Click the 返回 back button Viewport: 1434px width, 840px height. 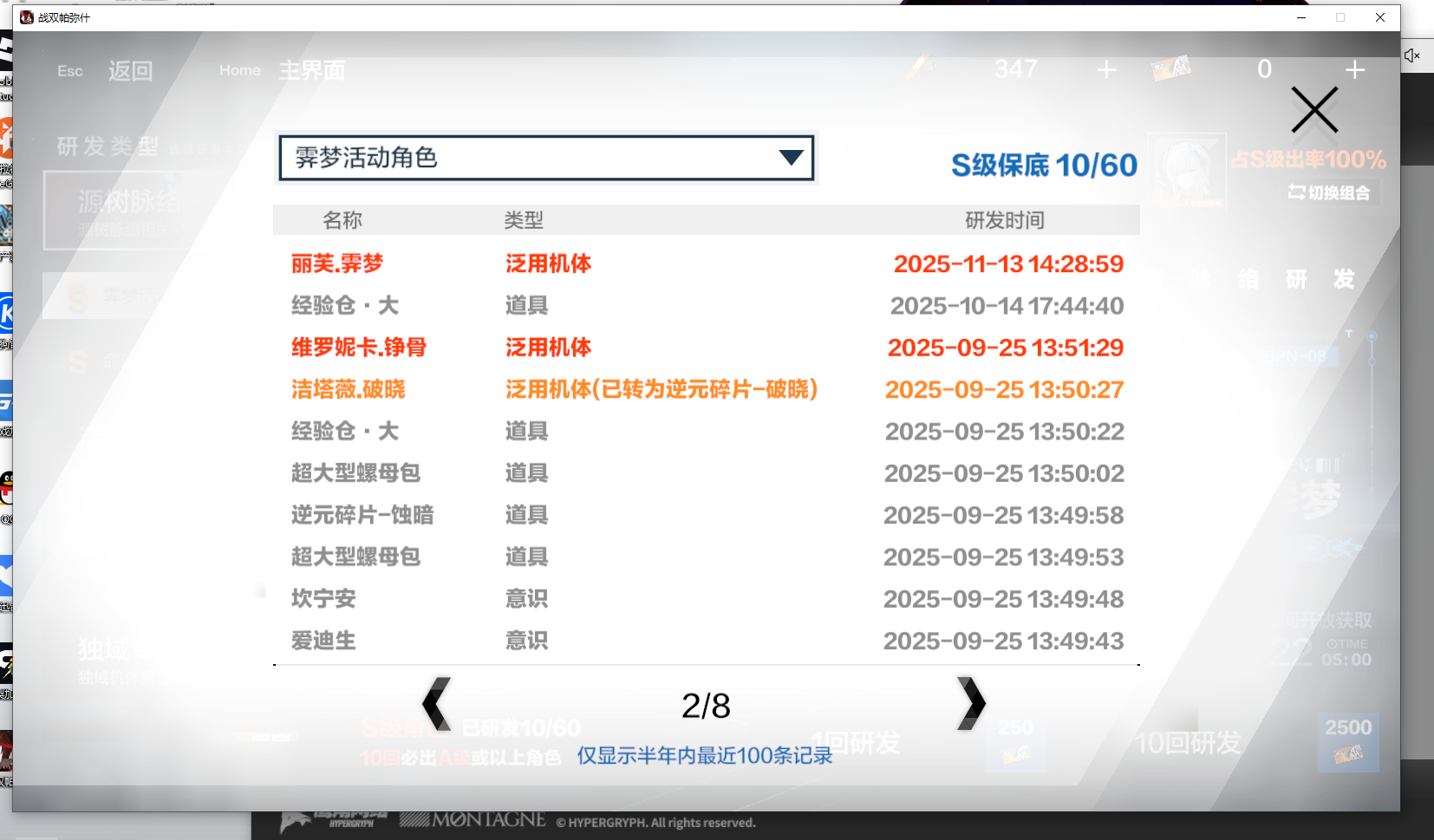[x=130, y=70]
